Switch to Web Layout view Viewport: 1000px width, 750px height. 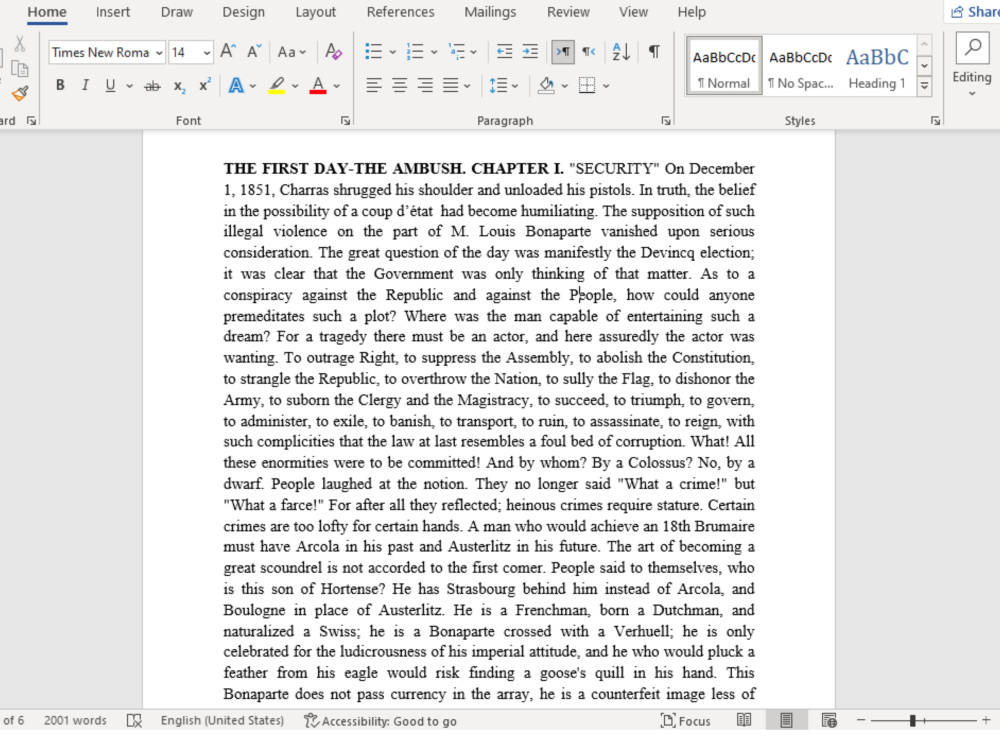coord(829,721)
